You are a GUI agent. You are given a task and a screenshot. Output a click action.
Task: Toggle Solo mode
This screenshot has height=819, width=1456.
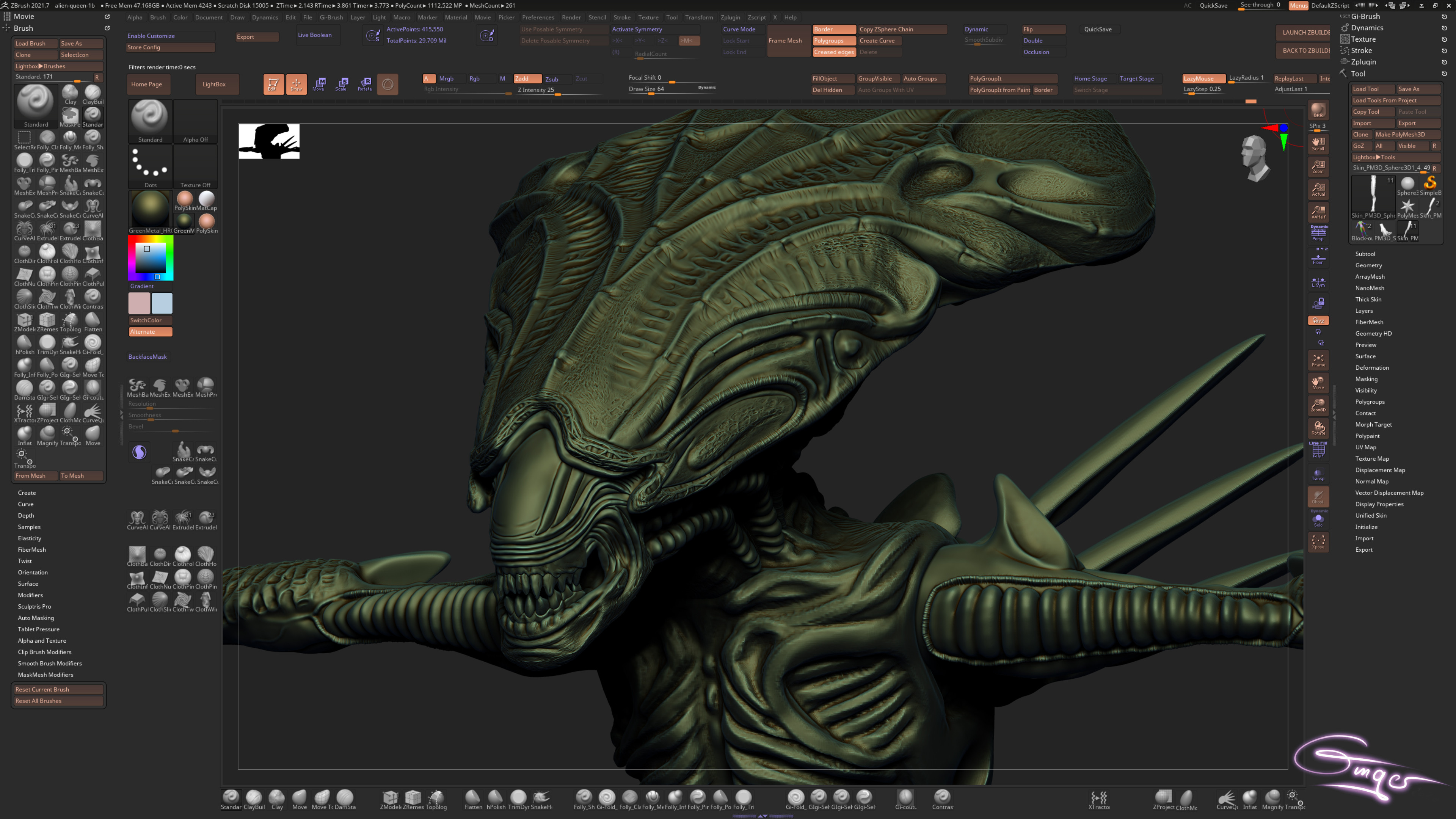pos(1318,519)
